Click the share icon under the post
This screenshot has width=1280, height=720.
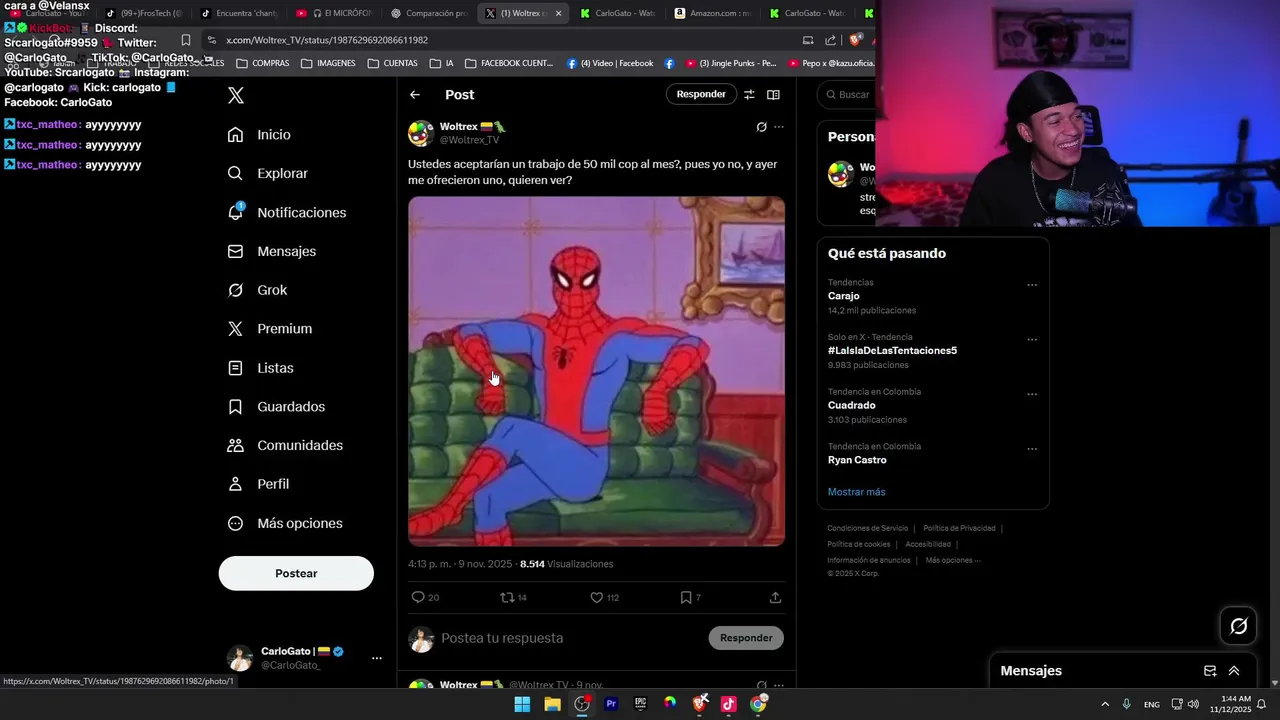click(775, 597)
